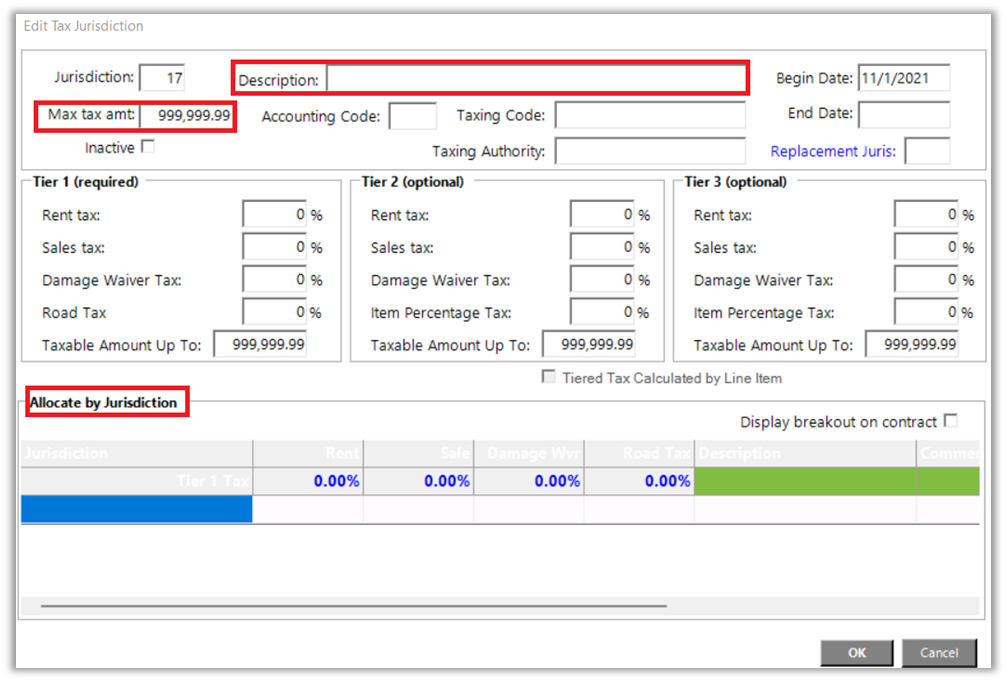Click the Accounting Code input box
The image size is (1007, 682).
click(412, 116)
